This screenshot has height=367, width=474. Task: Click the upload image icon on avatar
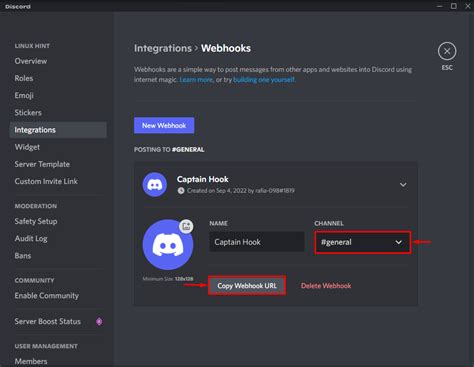click(186, 226)
